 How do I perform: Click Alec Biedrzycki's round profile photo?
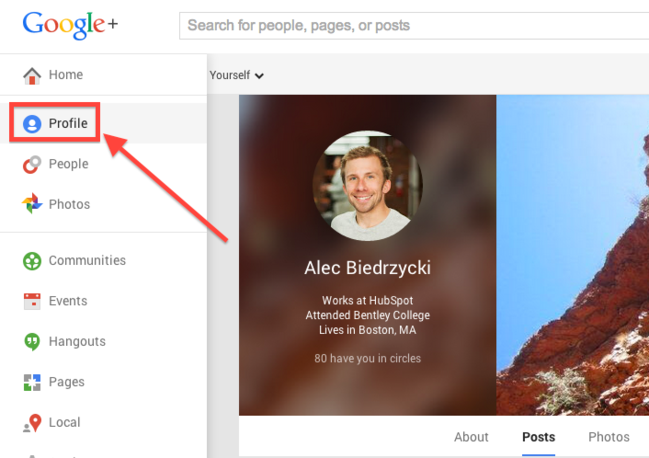(368, 186)
